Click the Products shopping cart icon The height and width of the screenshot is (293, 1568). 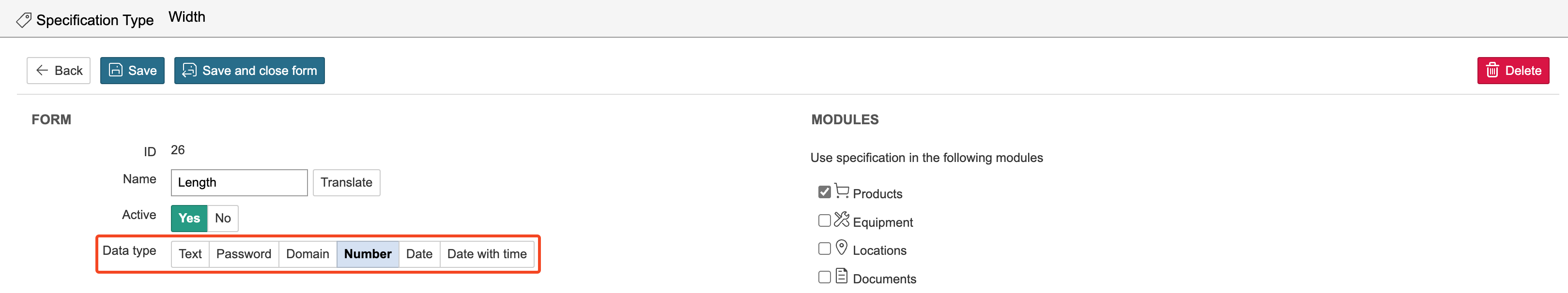pyautogui.click(x=842, y=191)
